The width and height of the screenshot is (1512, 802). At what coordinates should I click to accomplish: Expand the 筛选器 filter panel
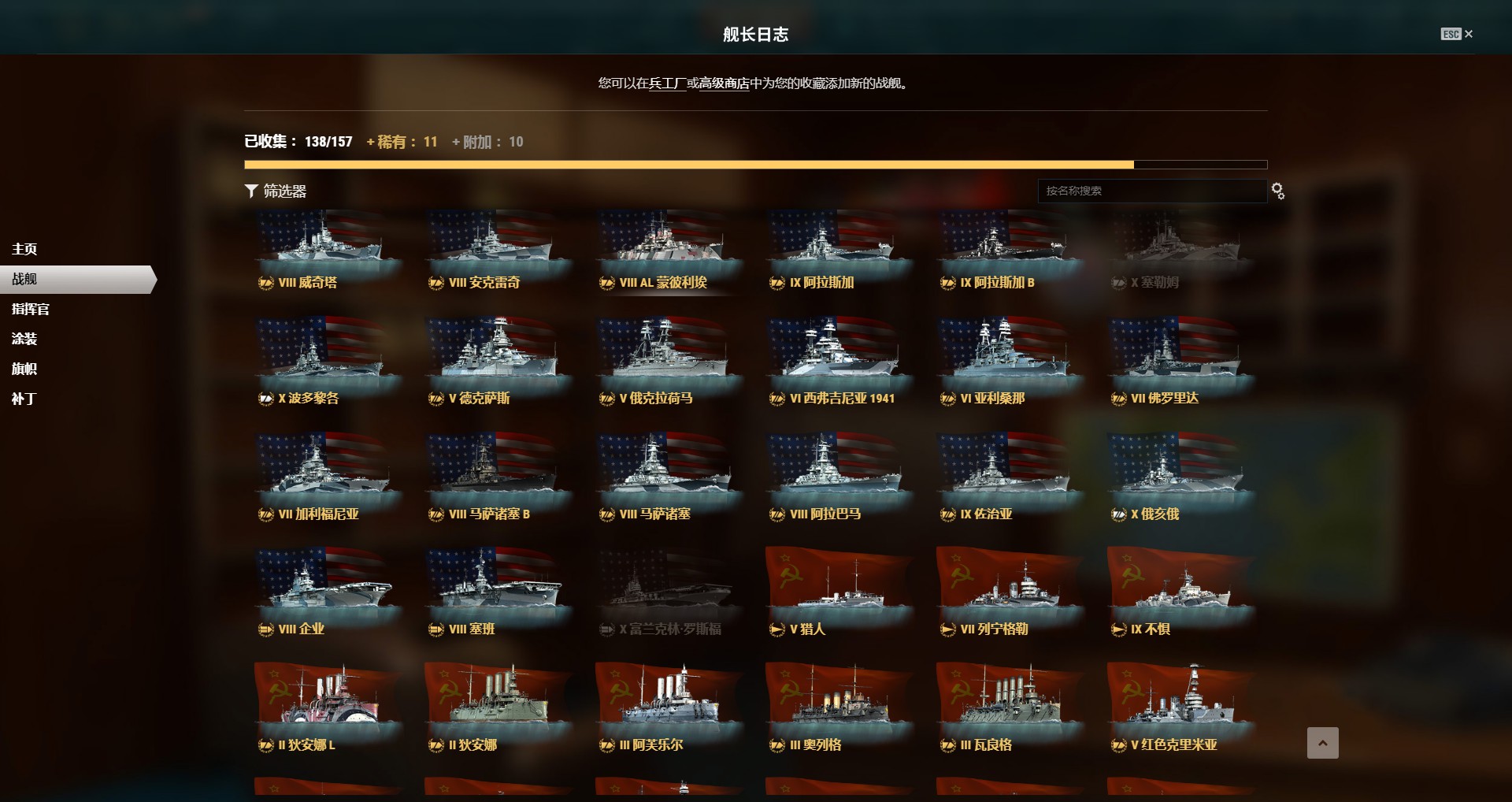[276, 191]
